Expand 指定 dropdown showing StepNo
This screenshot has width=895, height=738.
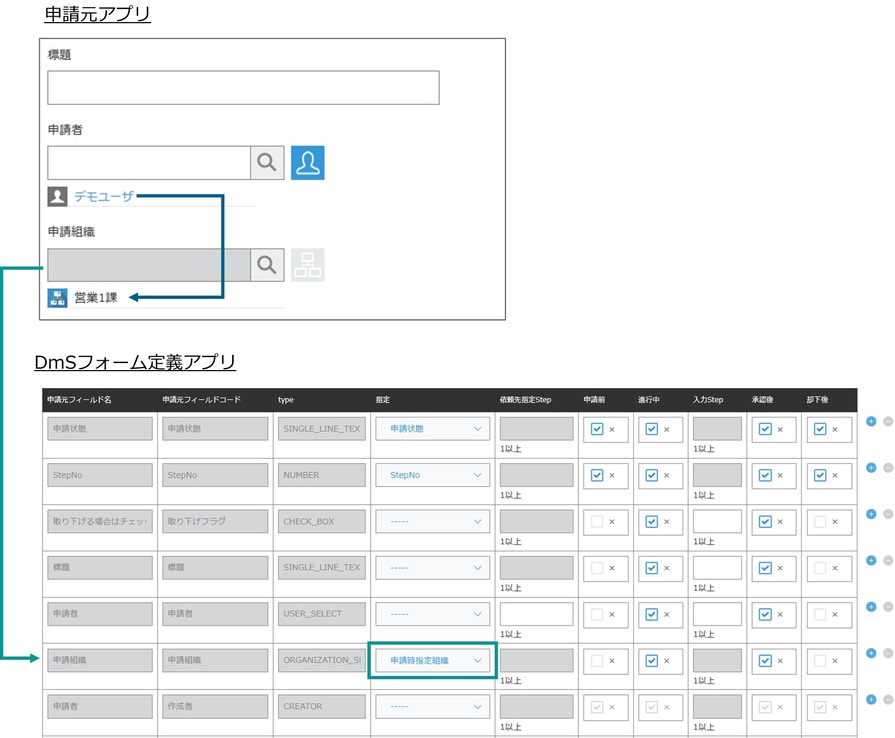point(432,475)
